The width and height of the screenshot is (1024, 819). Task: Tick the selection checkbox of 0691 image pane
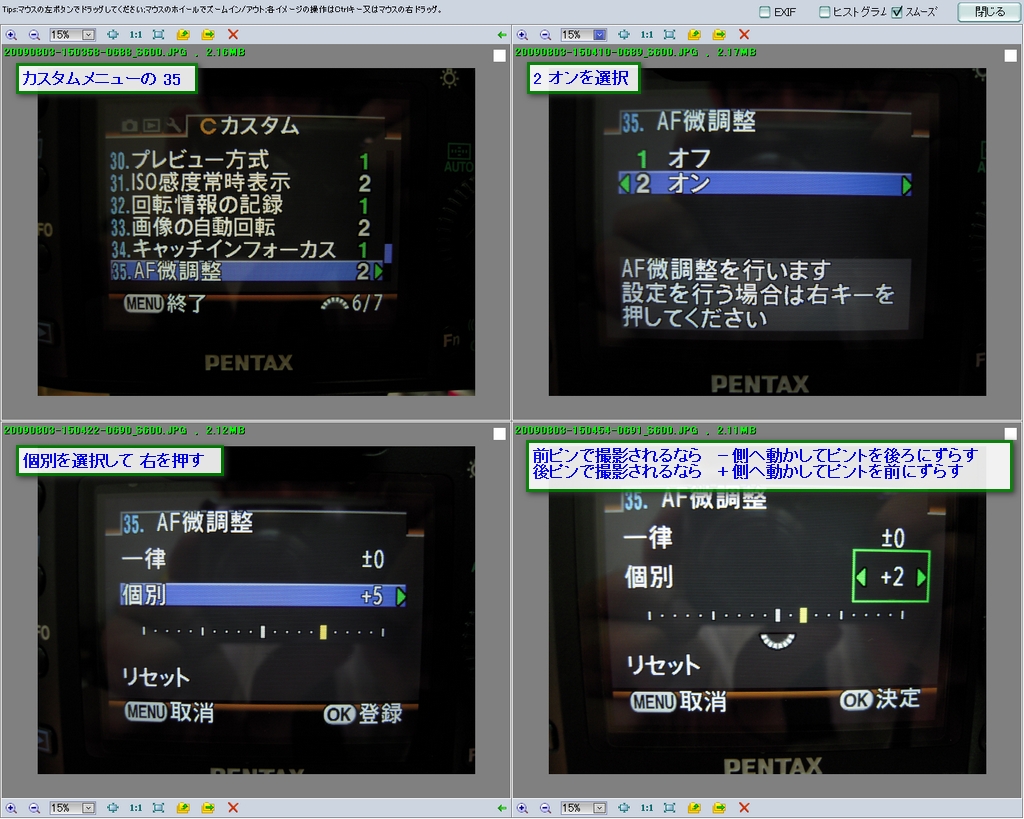pos(1010,434)
